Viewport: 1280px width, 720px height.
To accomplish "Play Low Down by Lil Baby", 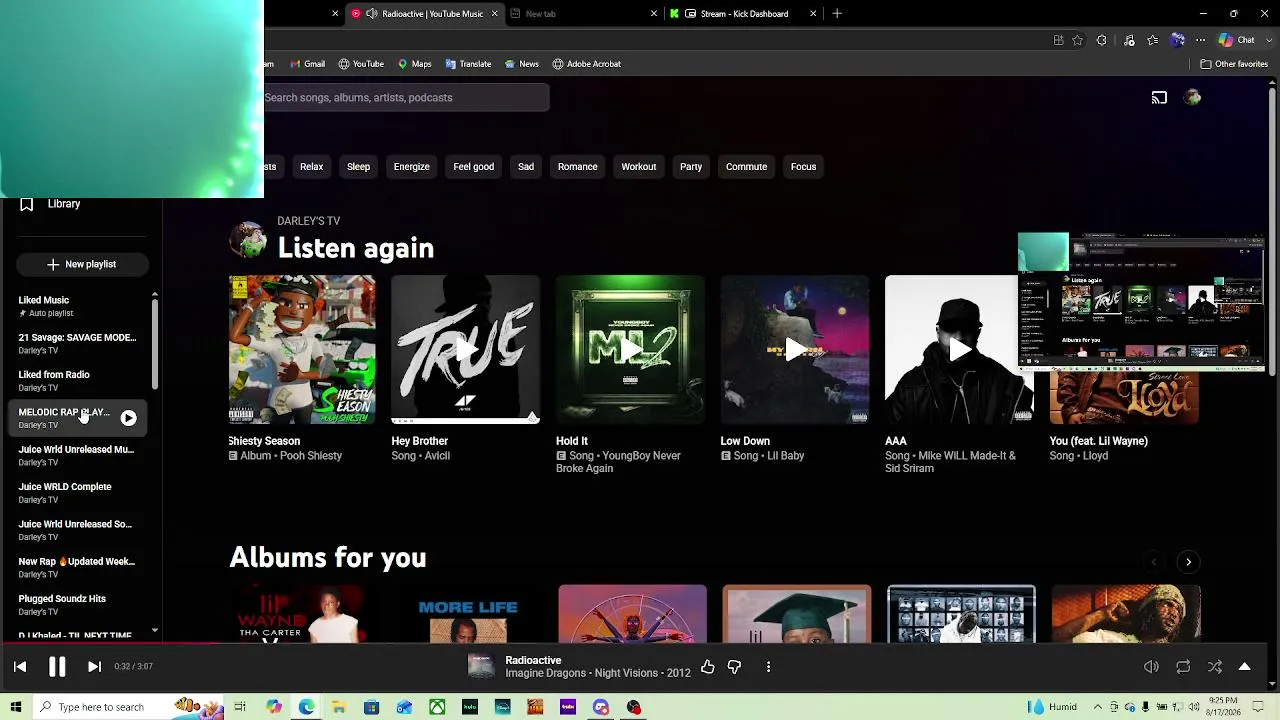I will pyautogui.click(x=795, y=350).
